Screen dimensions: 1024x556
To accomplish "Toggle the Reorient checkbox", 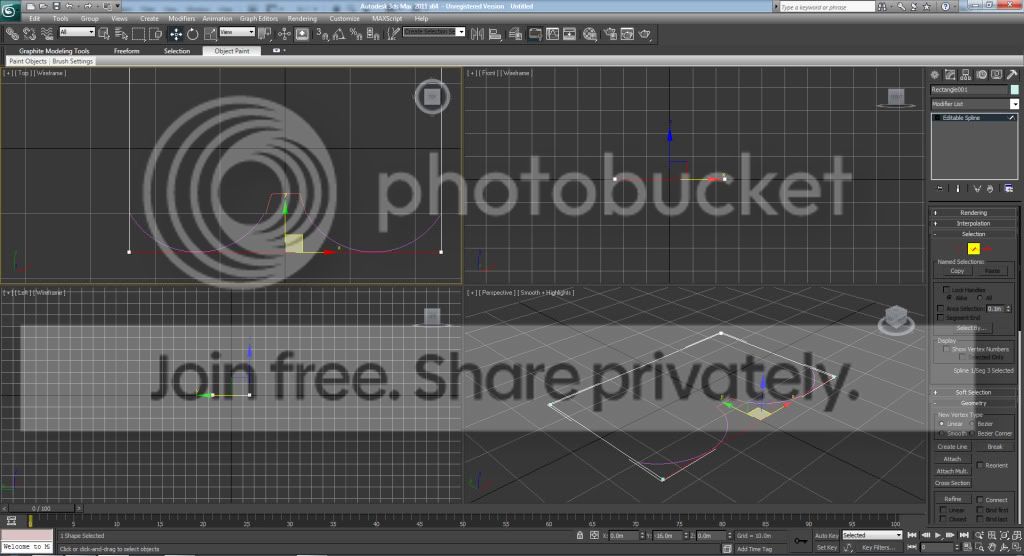I will [x=980, y=465].
